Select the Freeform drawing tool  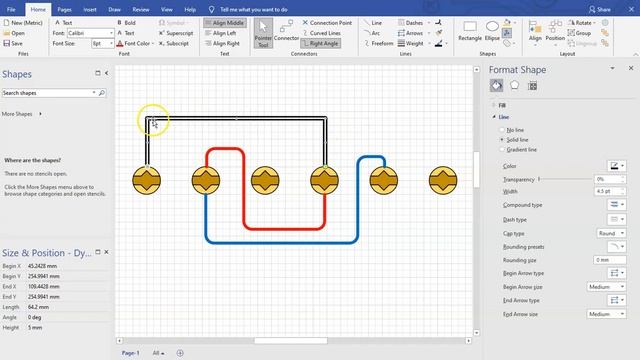378,43
